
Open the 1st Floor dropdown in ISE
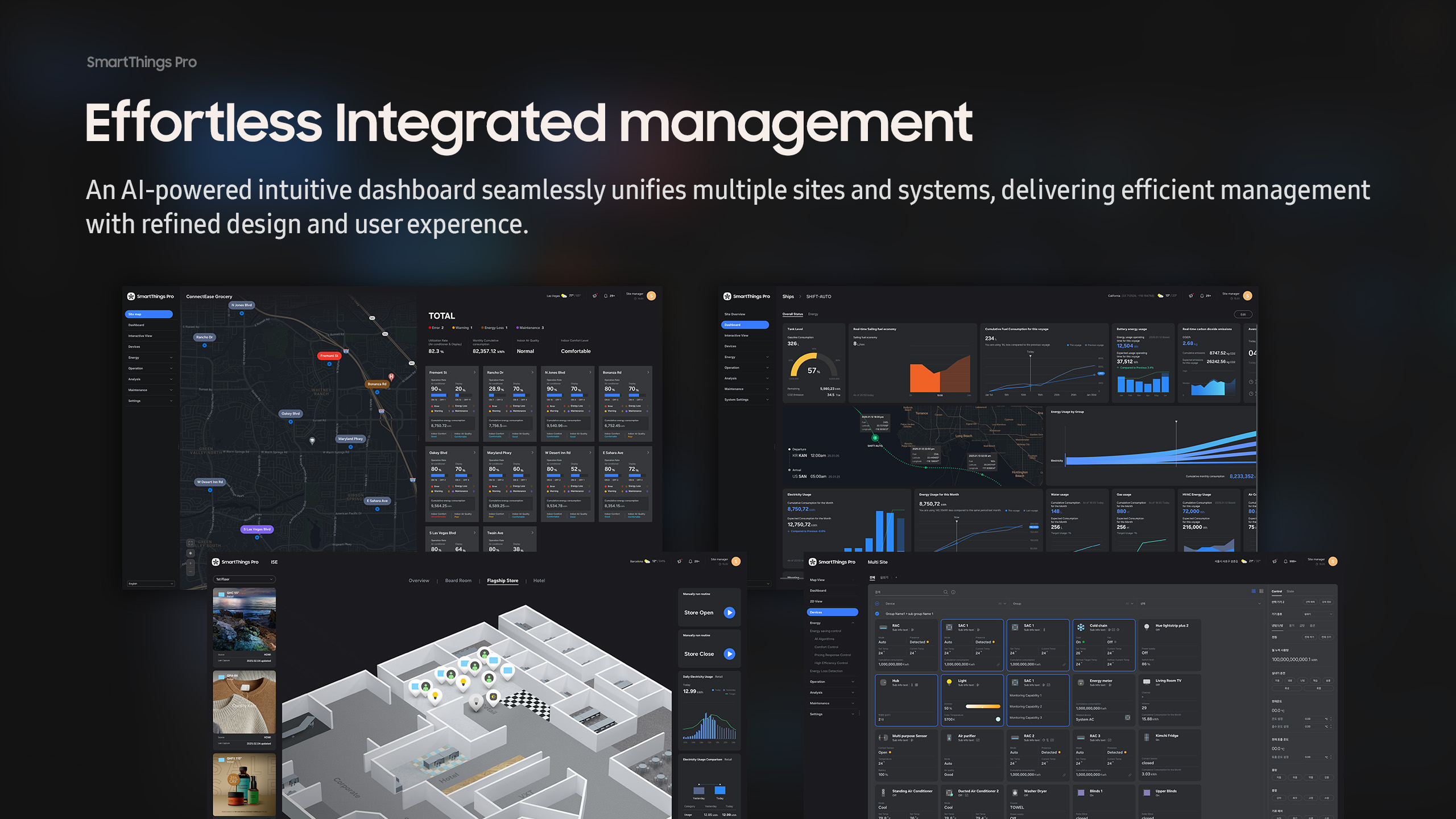click(x=245, y=579)
